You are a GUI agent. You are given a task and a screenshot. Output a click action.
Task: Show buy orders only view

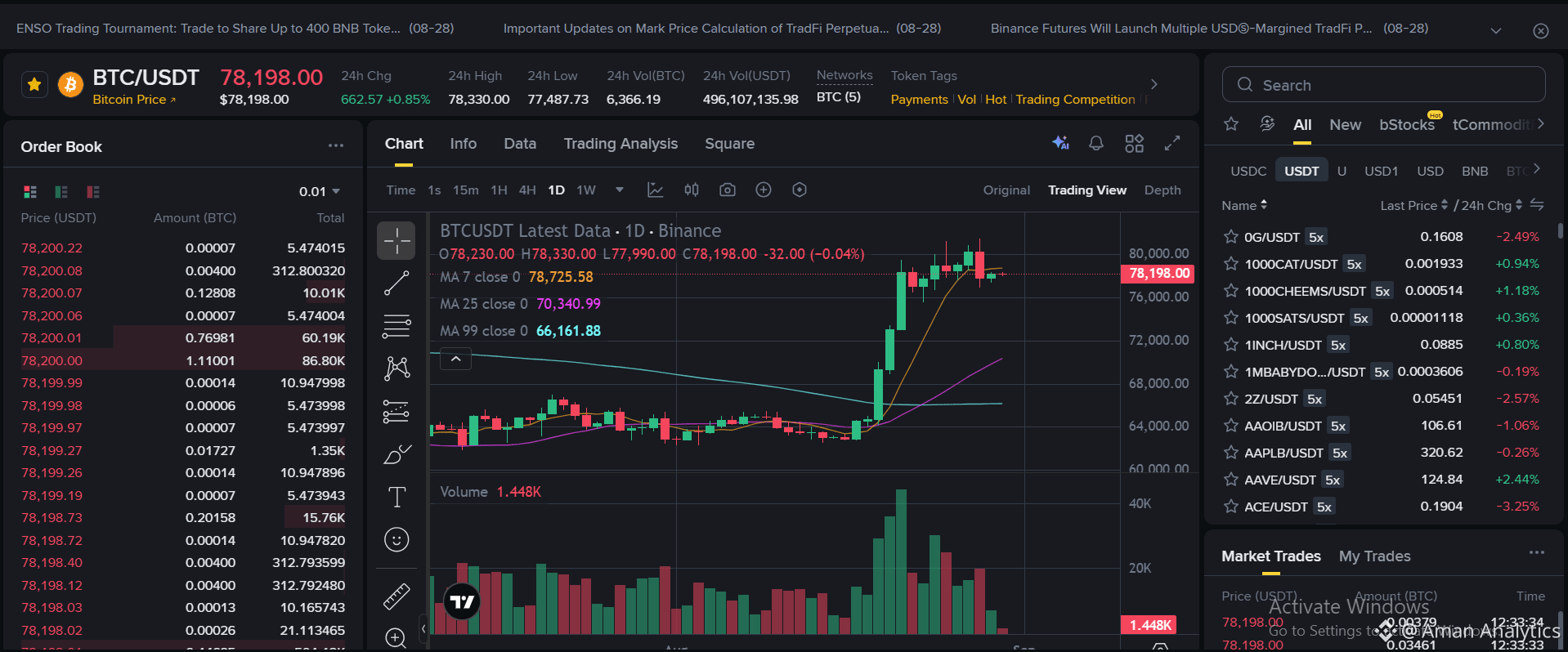(61, 191)
